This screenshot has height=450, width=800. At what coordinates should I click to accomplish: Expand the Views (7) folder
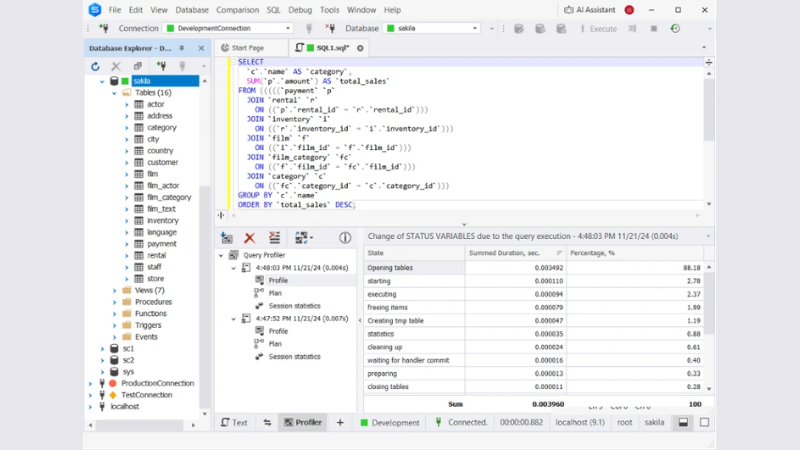[x=115, y=290]
